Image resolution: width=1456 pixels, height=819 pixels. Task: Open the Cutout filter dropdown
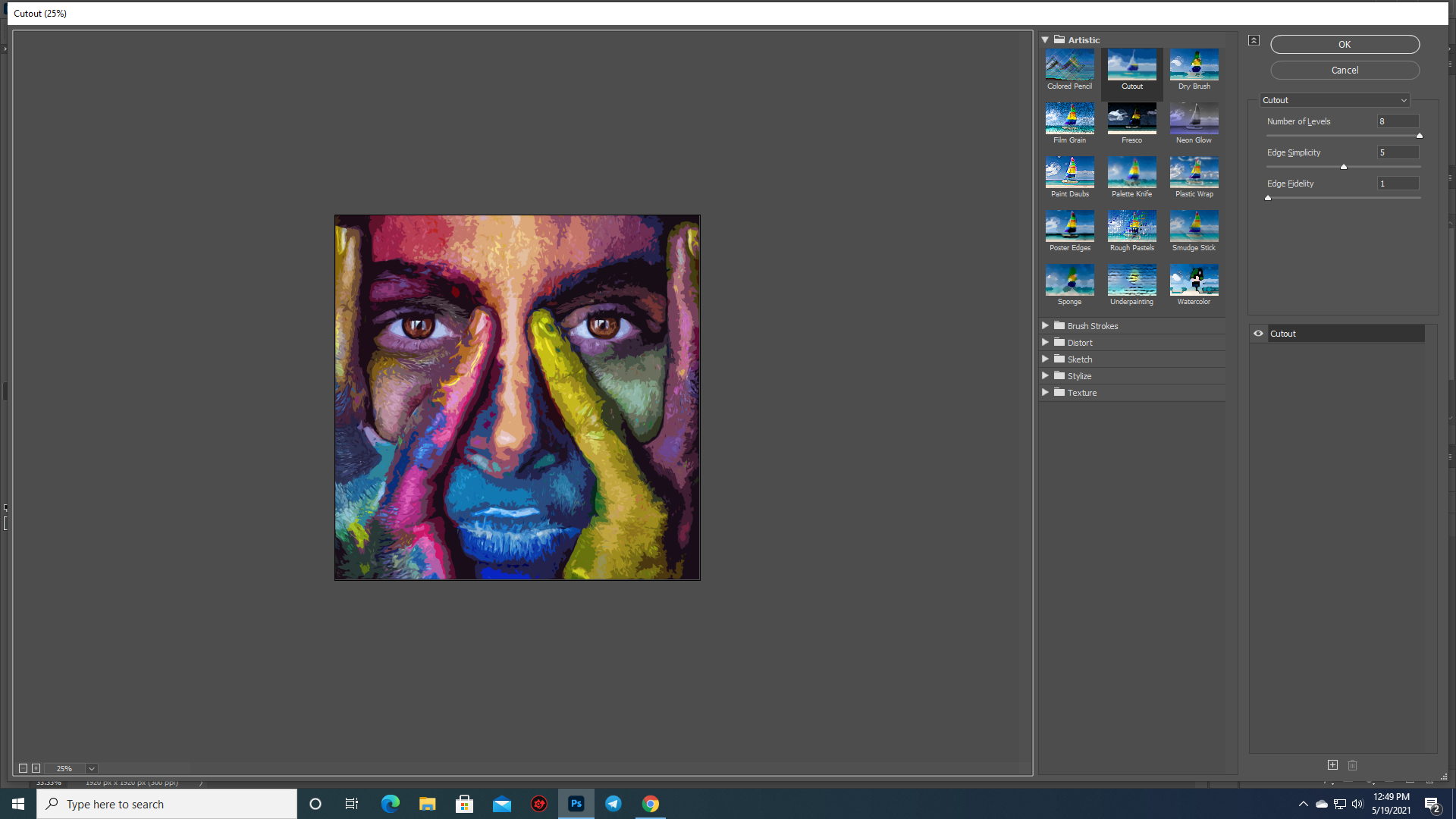[1335, 100]
